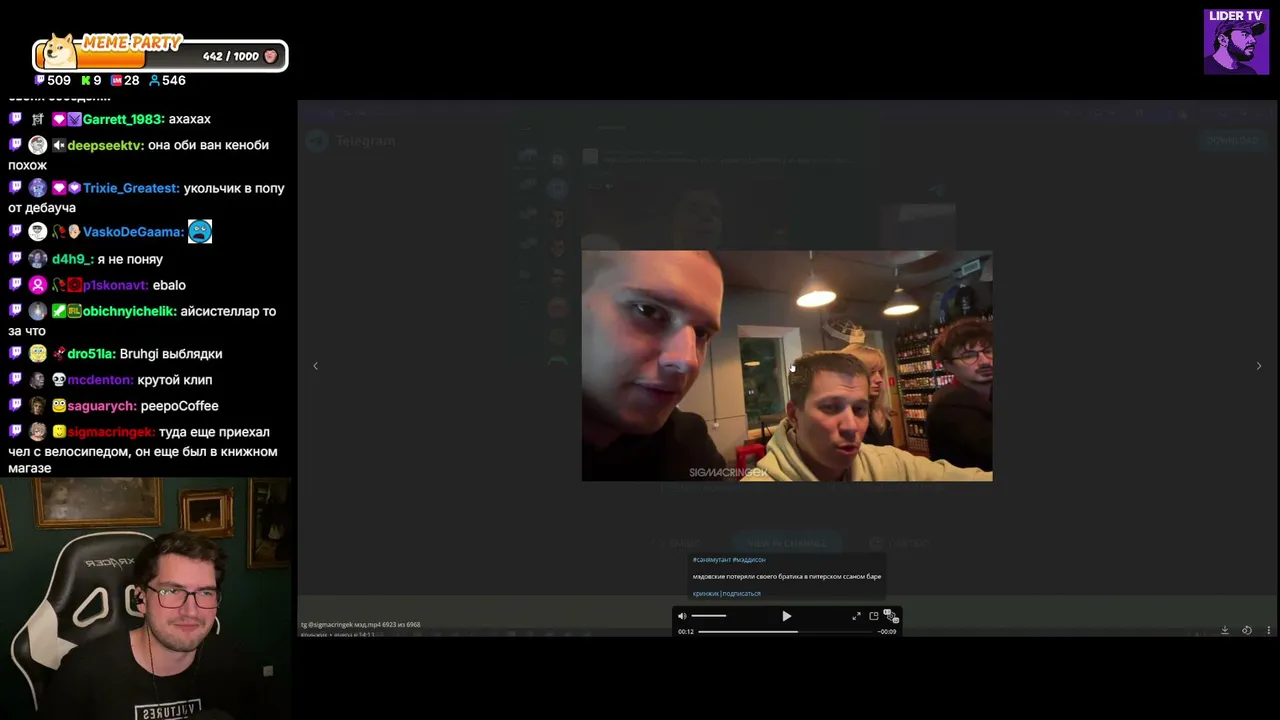Rotate the media with the rotate icon
1280x720 pixels.
pyautogui.click(x=1247, y=630)
